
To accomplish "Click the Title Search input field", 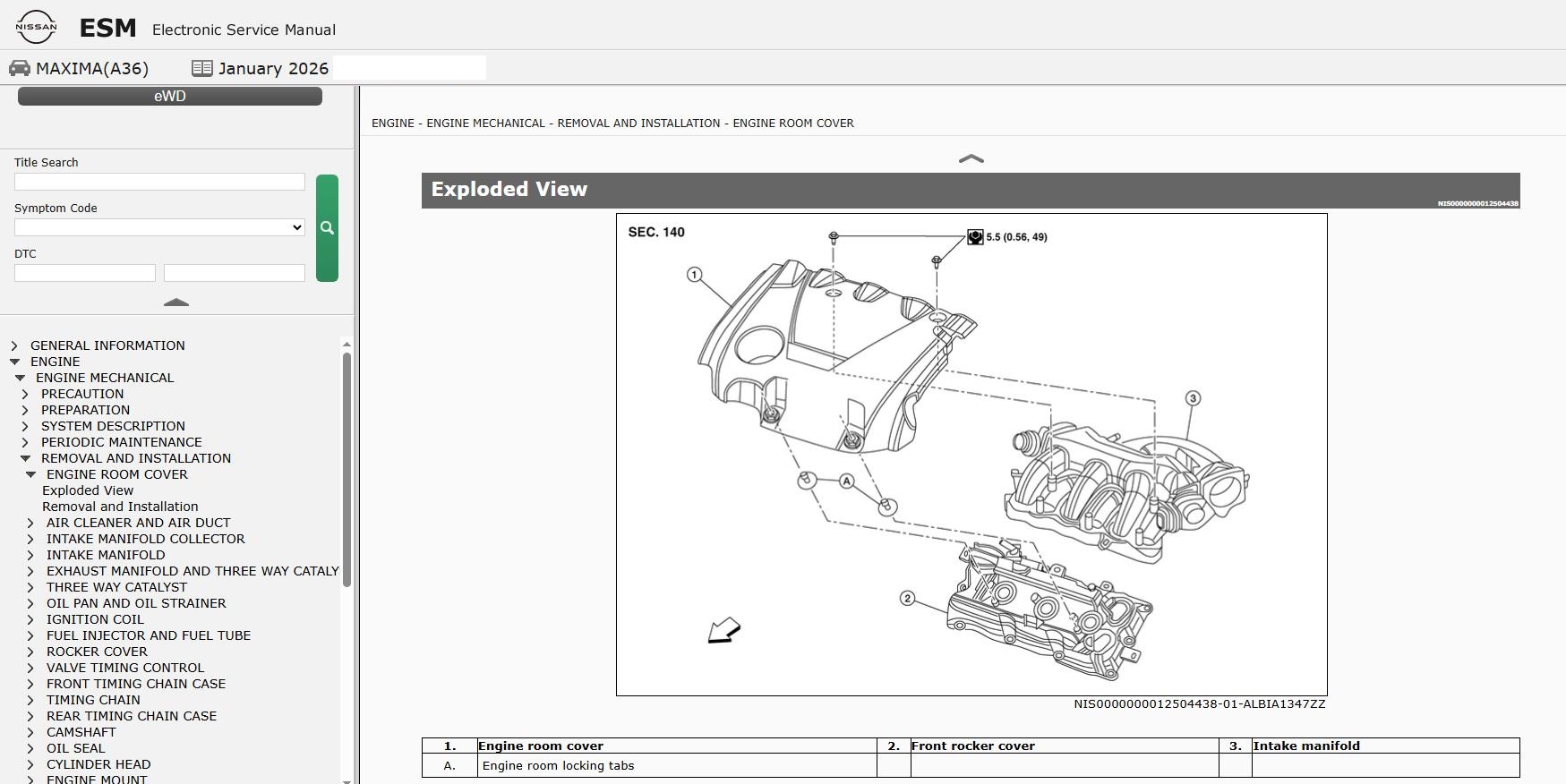I will click(x=159, y=182).
